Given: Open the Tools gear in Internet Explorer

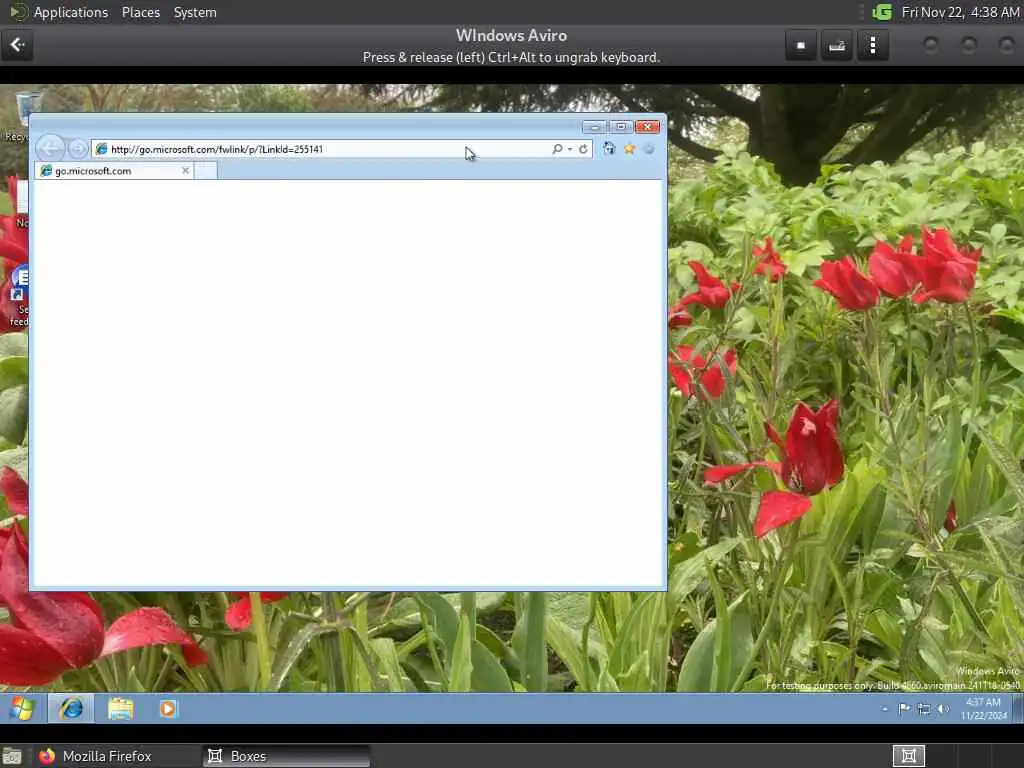Looking at the screenshot, I should click(x=649, y=149).
